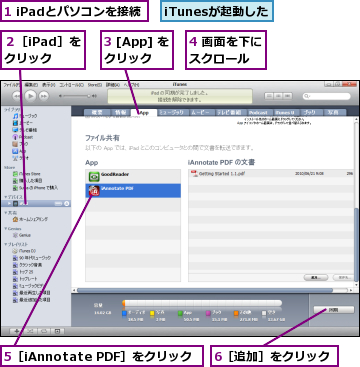
Task: Open the ファイル menu
Action: [11, 85]
